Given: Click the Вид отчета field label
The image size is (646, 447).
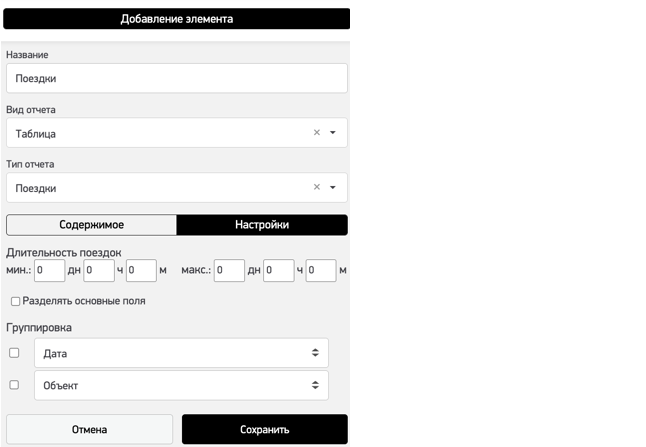Looking at the screenshot, I should point(31,110).
